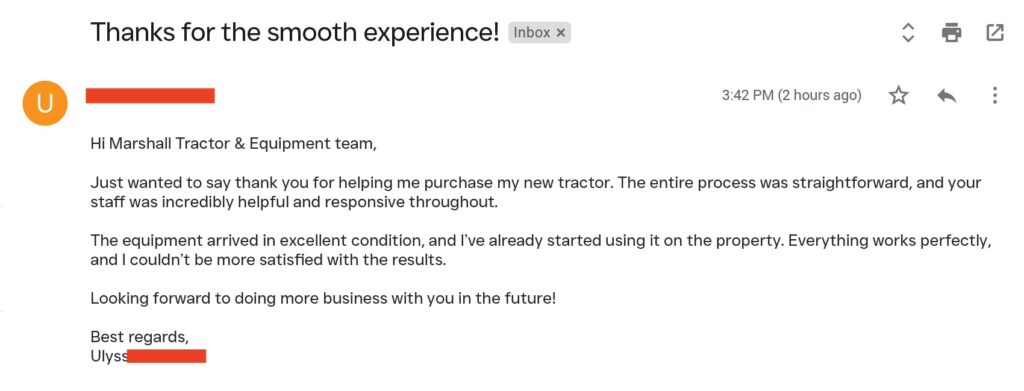Click the subject 'Thanks for the smooth experience!'
Image resolution: width=1024 pixels, height=391 pixels.
coord(295,32)
